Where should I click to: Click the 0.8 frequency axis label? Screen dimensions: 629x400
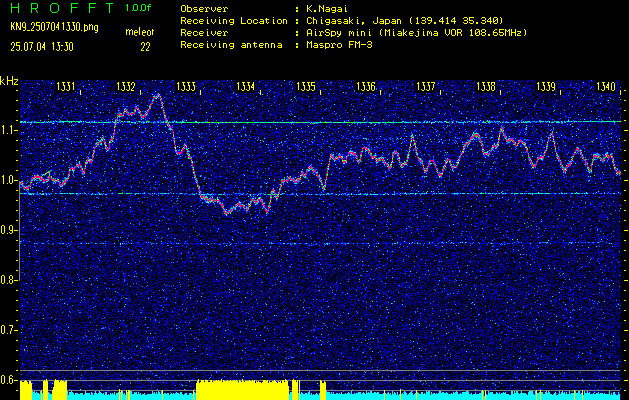pos(8,280)
